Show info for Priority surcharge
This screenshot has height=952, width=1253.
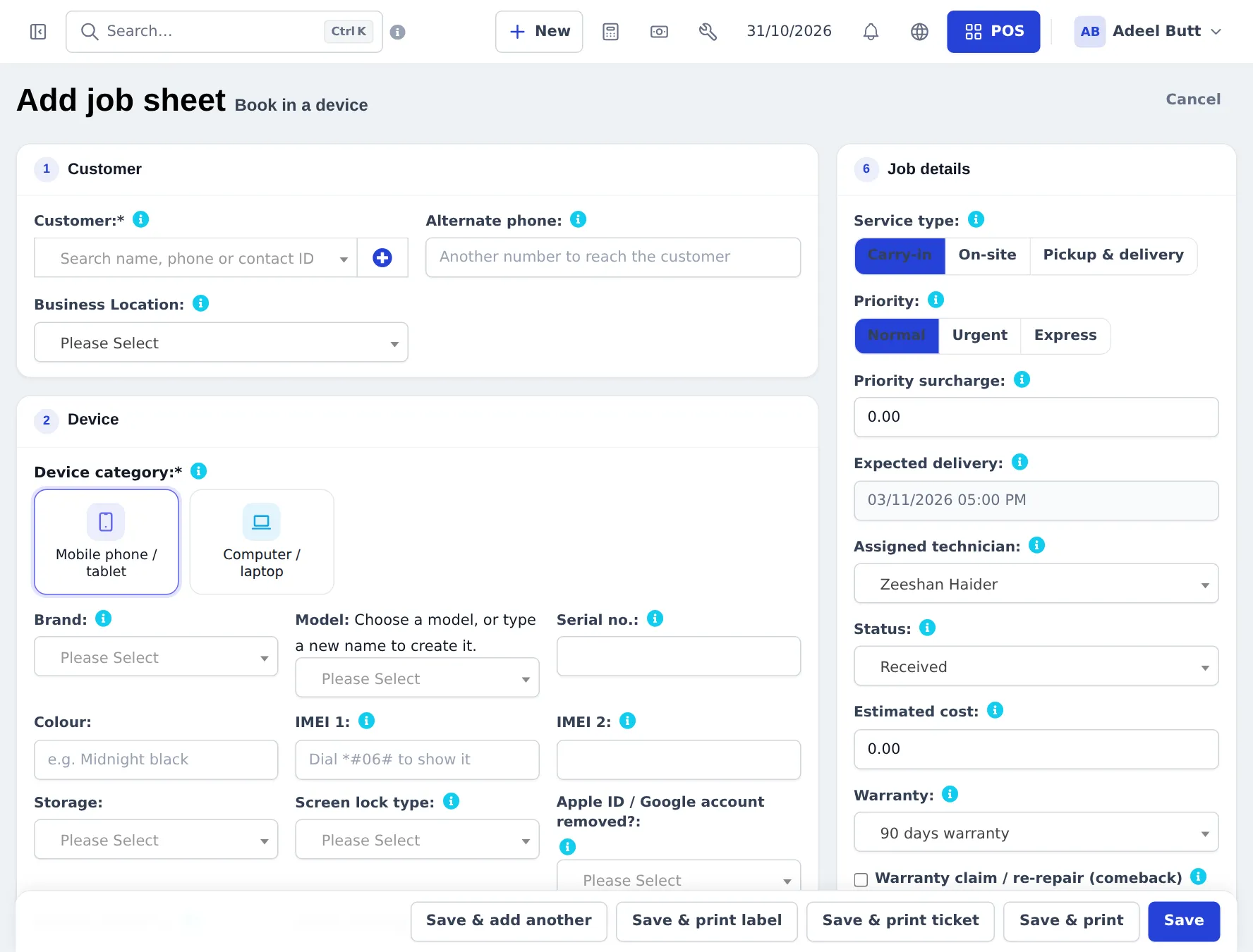[x=1022, y=379]
